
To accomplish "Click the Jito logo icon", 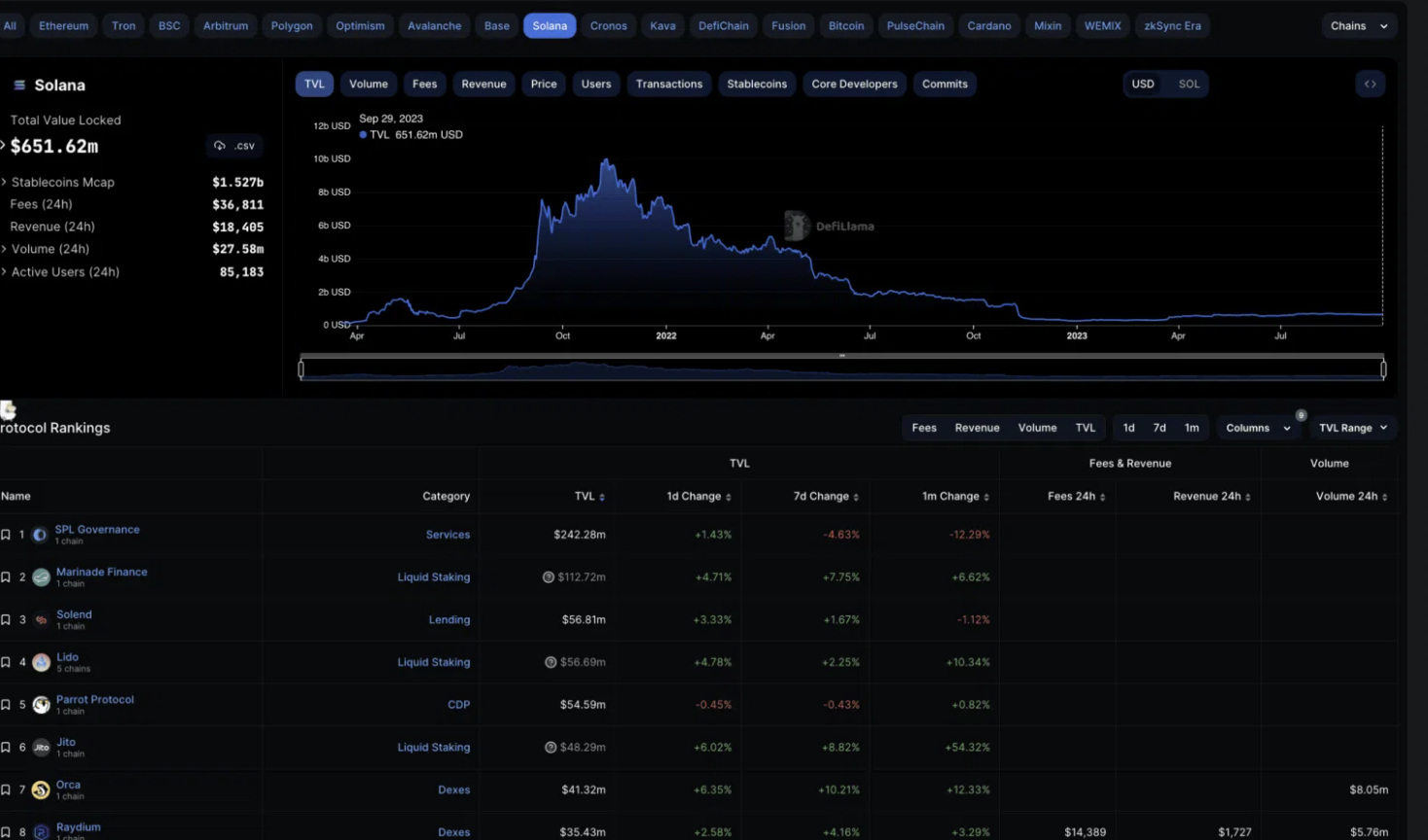I will point(41,748).
